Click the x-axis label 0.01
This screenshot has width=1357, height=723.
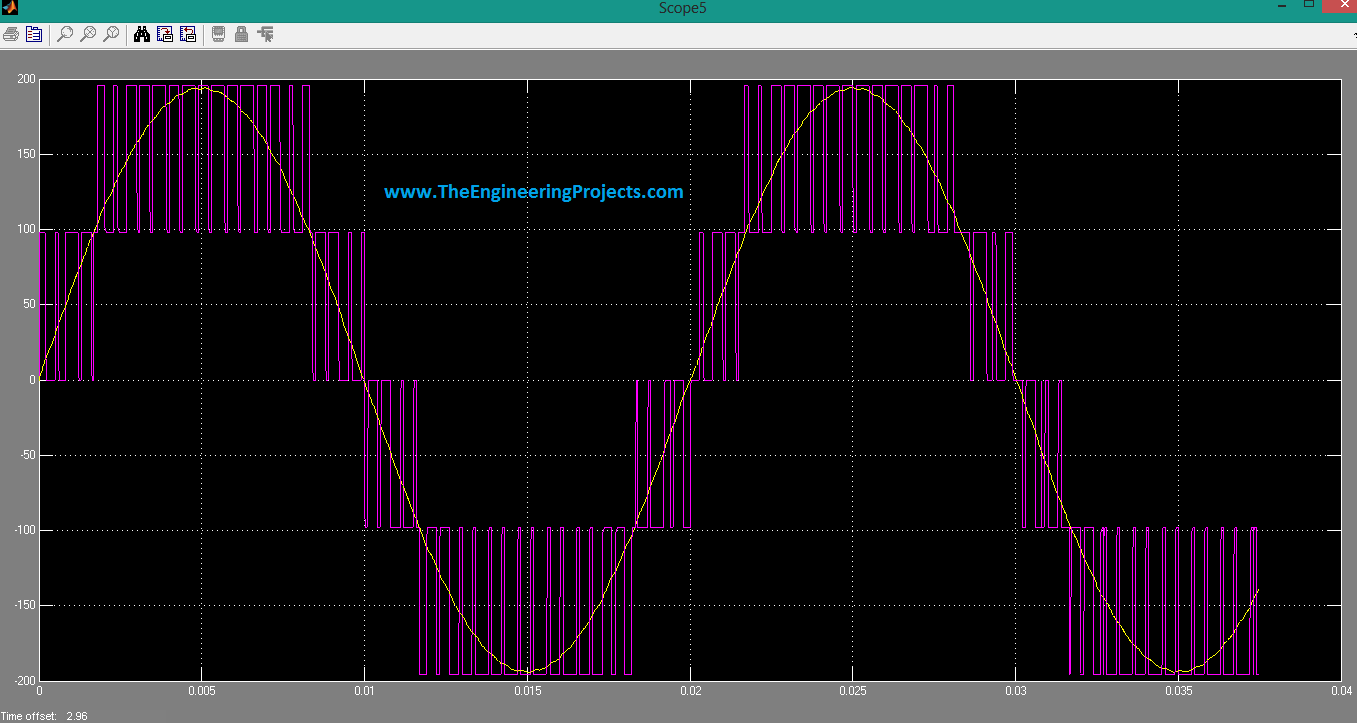pyautogui.click(x=365, y=691)
